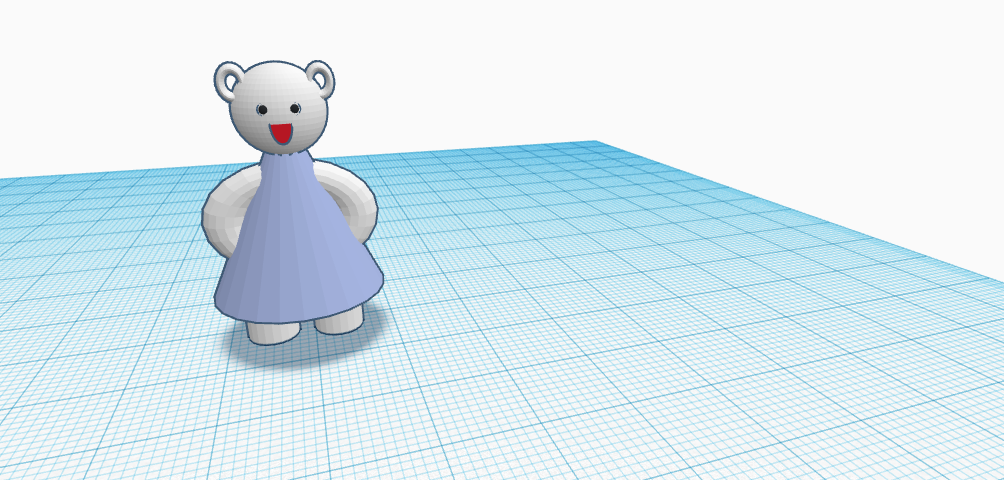Click the narrow top of the blue dress

288,160
